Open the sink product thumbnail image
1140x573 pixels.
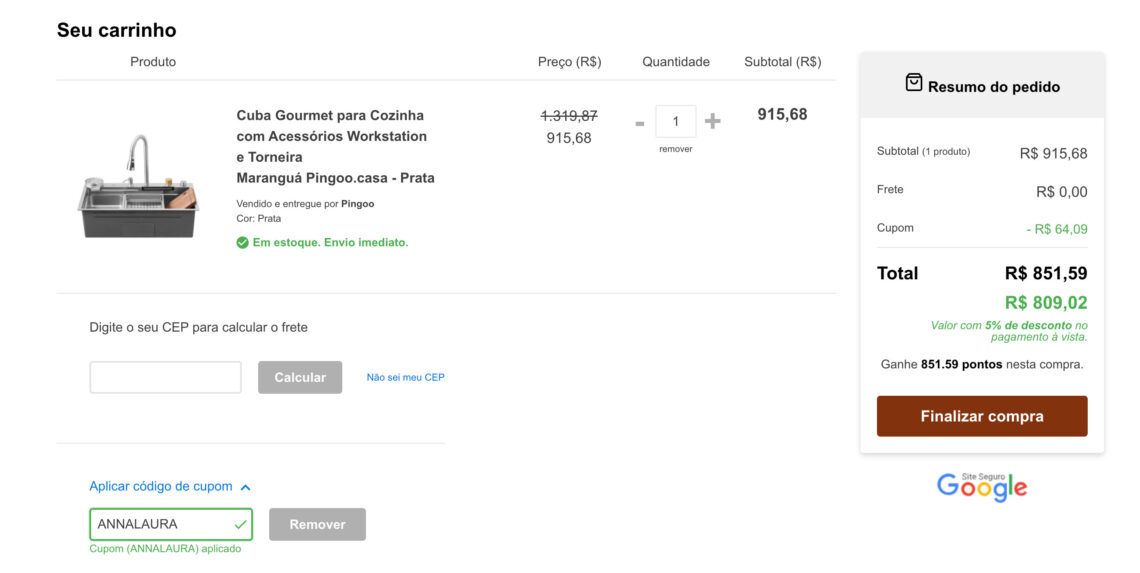tap(137, 186)
